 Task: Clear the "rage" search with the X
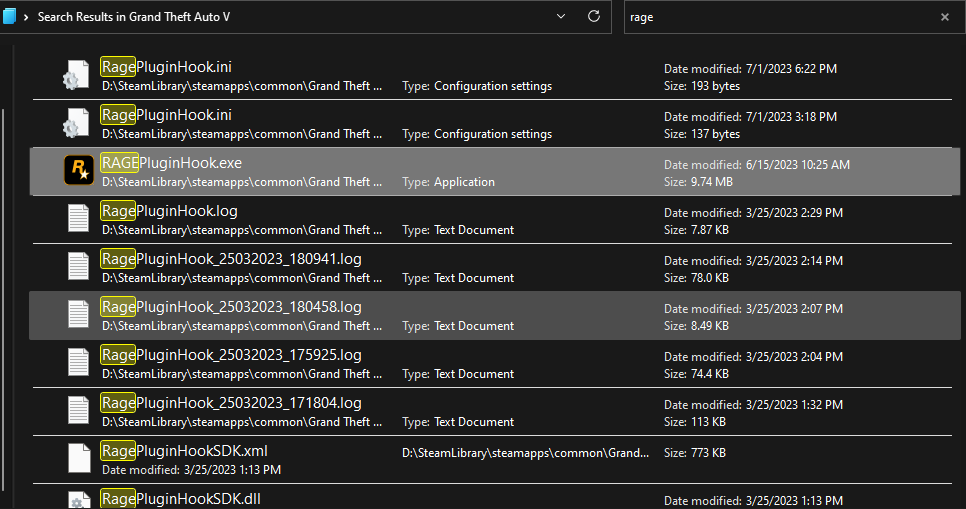tap(944, 17)
